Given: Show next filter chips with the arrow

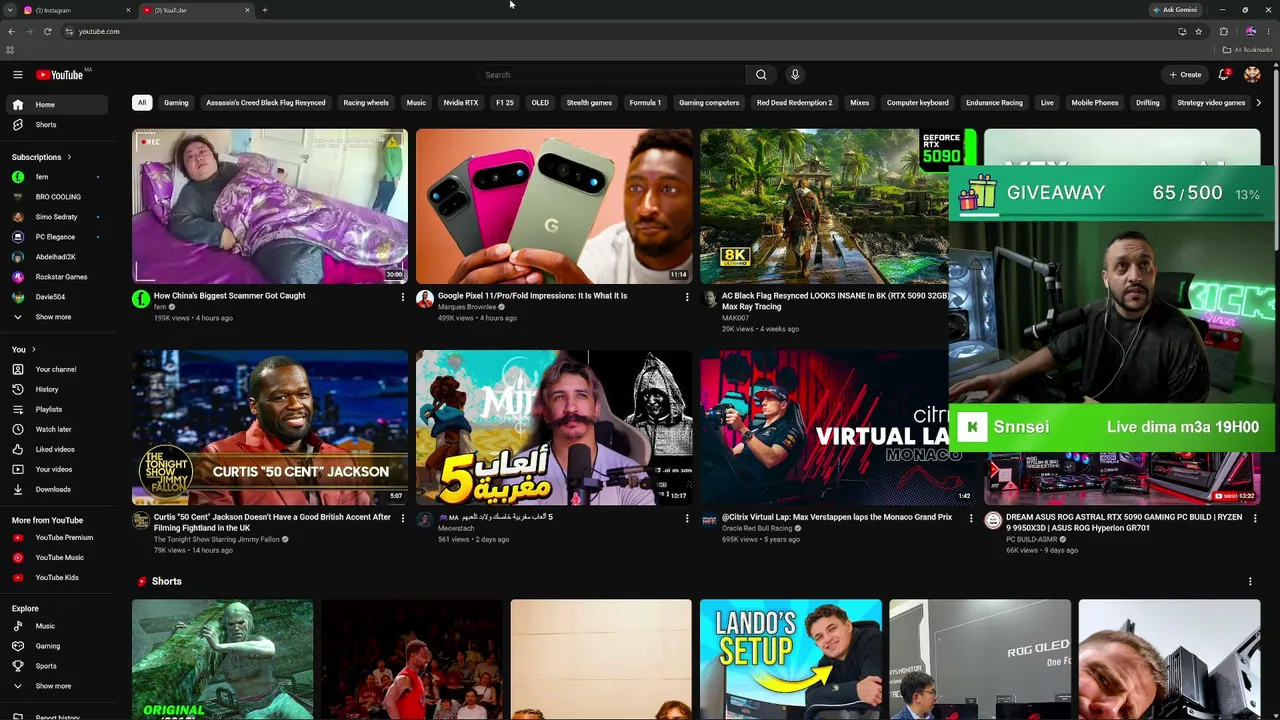Looking at the screenshot, I should pyautogui.click(x=1258, y=103).
